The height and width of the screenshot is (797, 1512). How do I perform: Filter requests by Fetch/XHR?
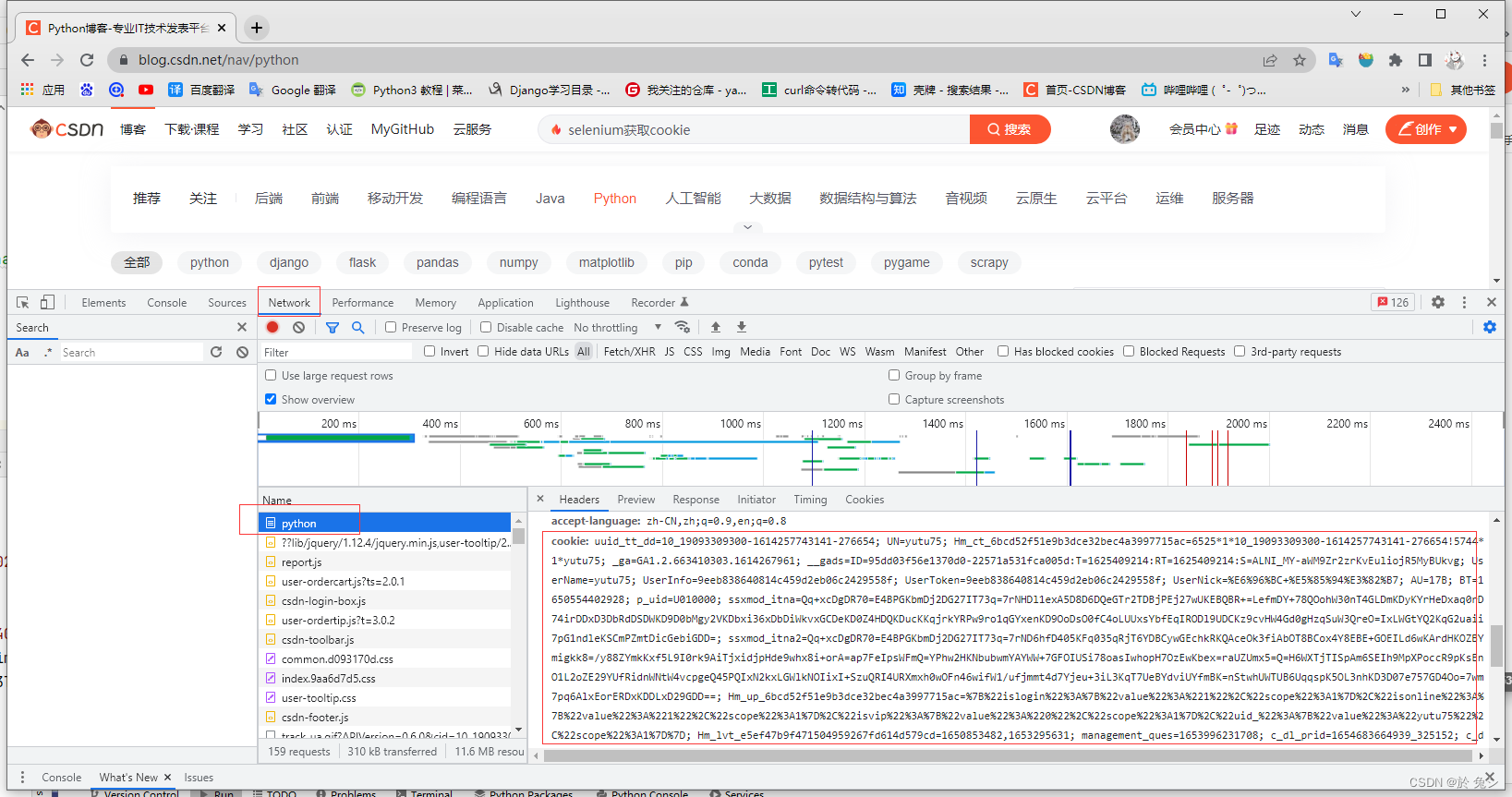point(629,351)
